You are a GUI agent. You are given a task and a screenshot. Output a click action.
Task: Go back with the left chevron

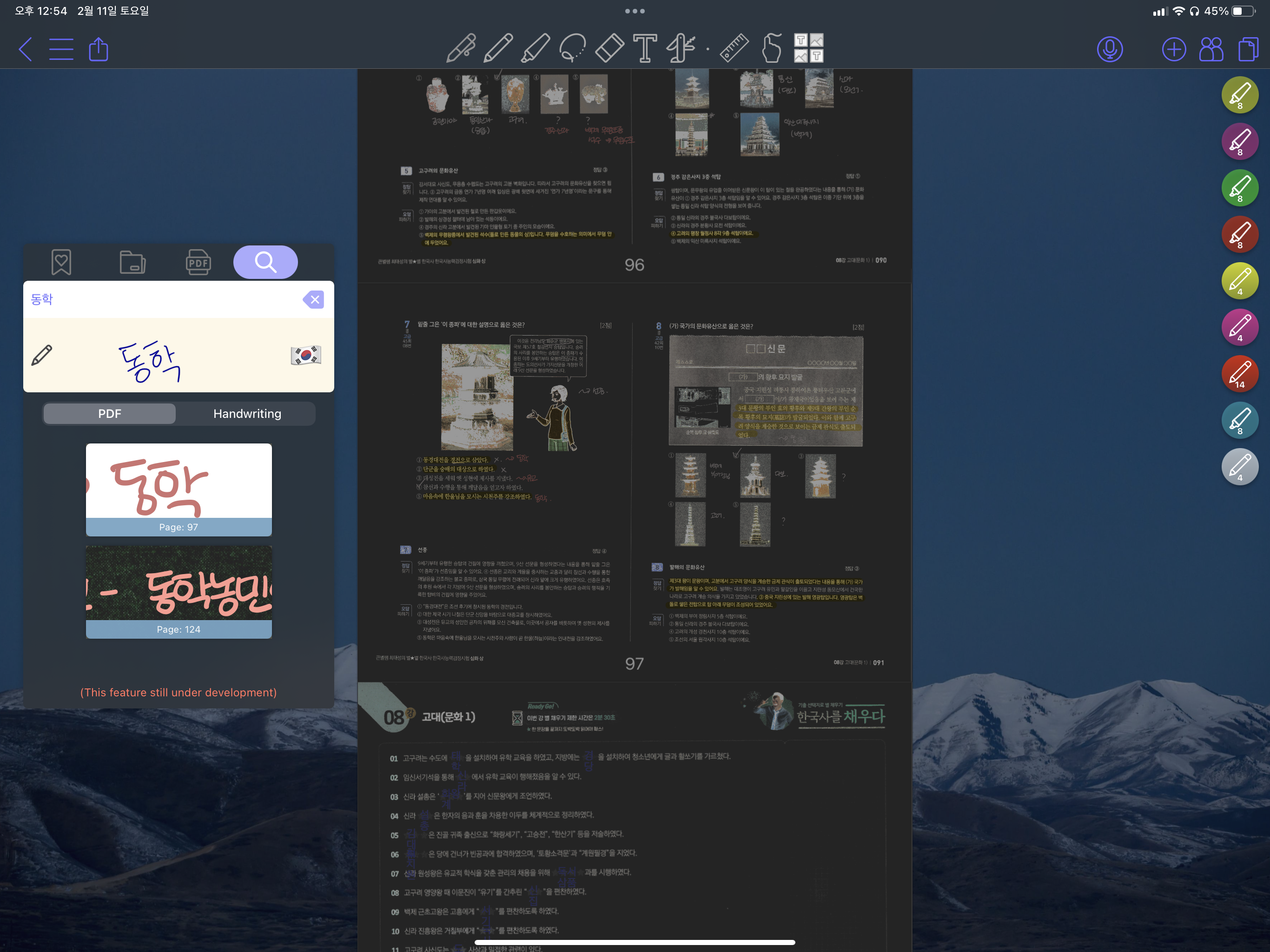pyautogui.click(x=25, y=49)
